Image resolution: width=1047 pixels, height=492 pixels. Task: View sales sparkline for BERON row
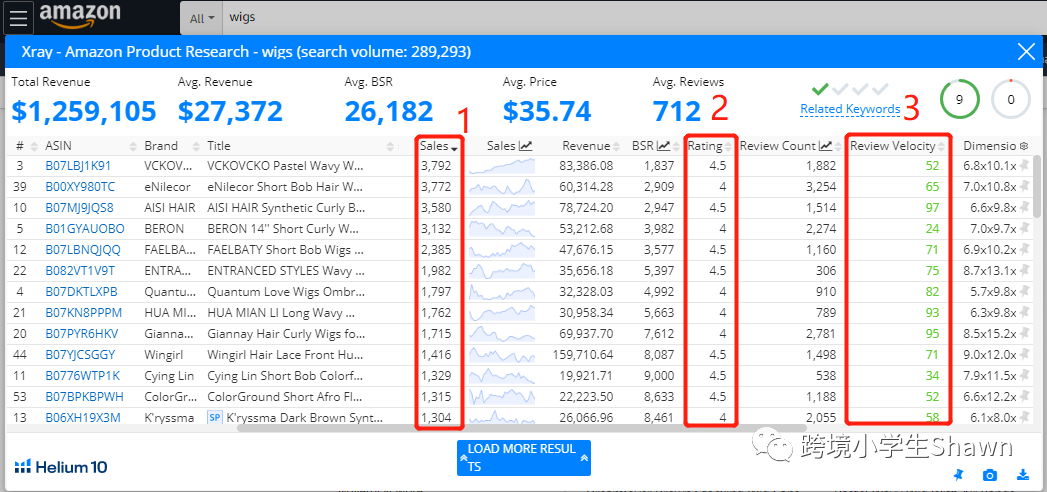(501, 228)
